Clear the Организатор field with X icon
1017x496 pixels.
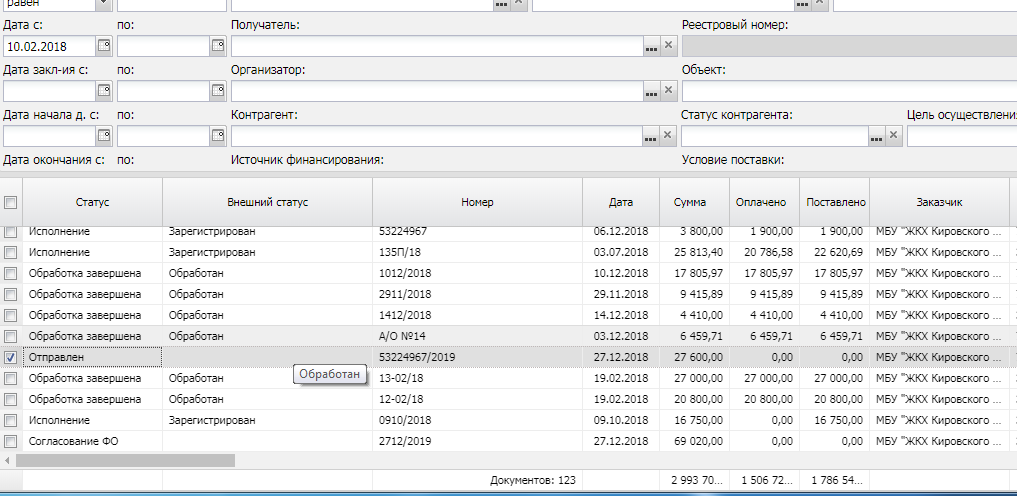click(669, 91)
